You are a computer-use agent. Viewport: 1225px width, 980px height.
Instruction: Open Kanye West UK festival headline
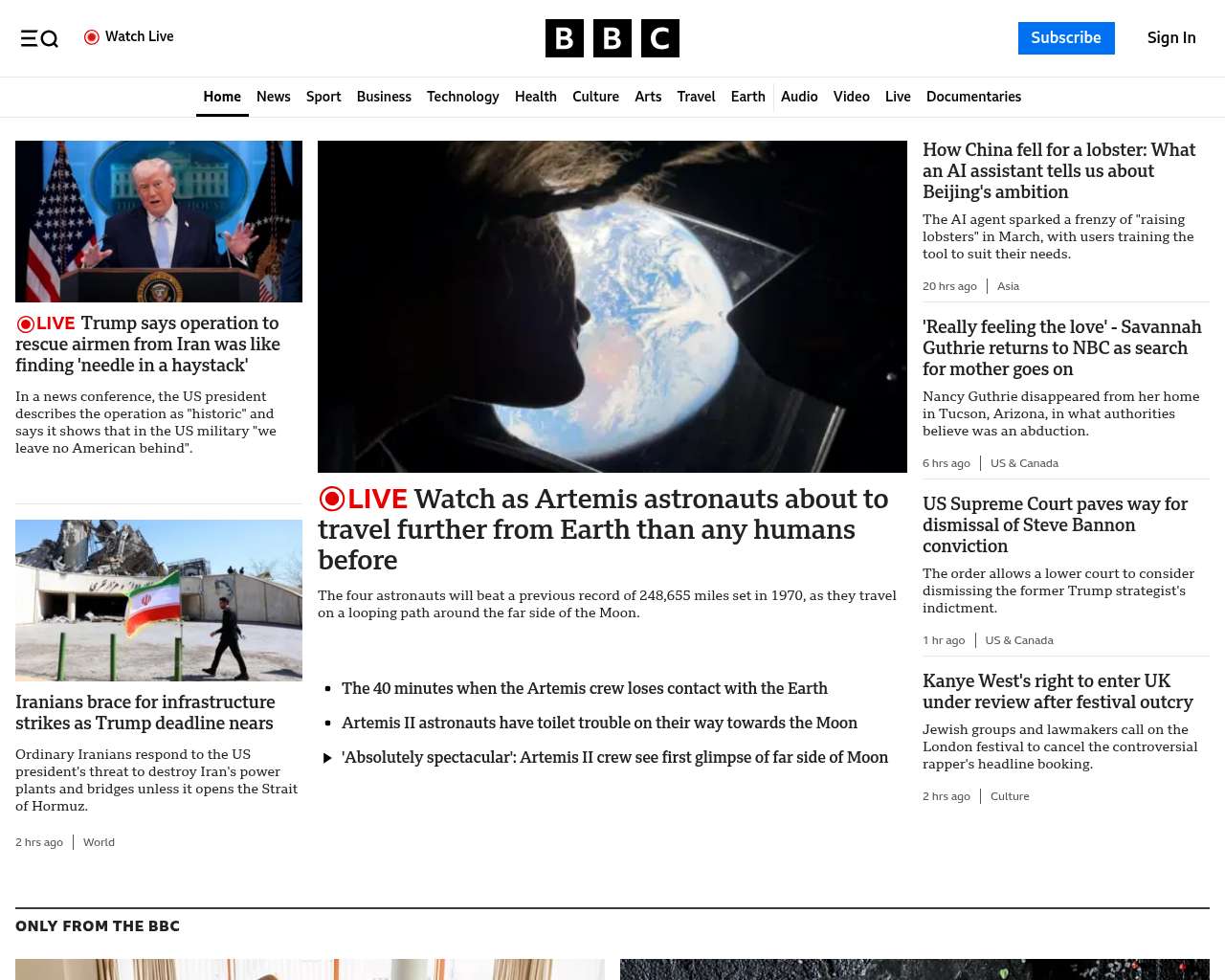click(x=1058, y=691)
